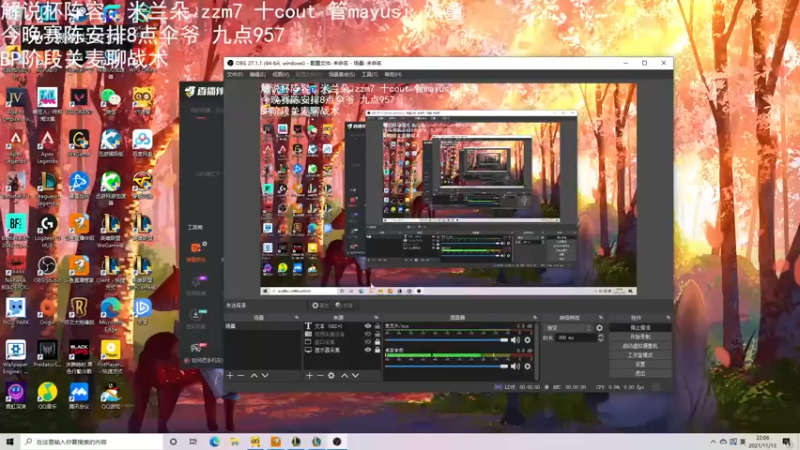The height and width of the screenshot is (450, 800).
Task: Move scene up in scenes list
Action: pyautogui.click(x=254, y=376)
